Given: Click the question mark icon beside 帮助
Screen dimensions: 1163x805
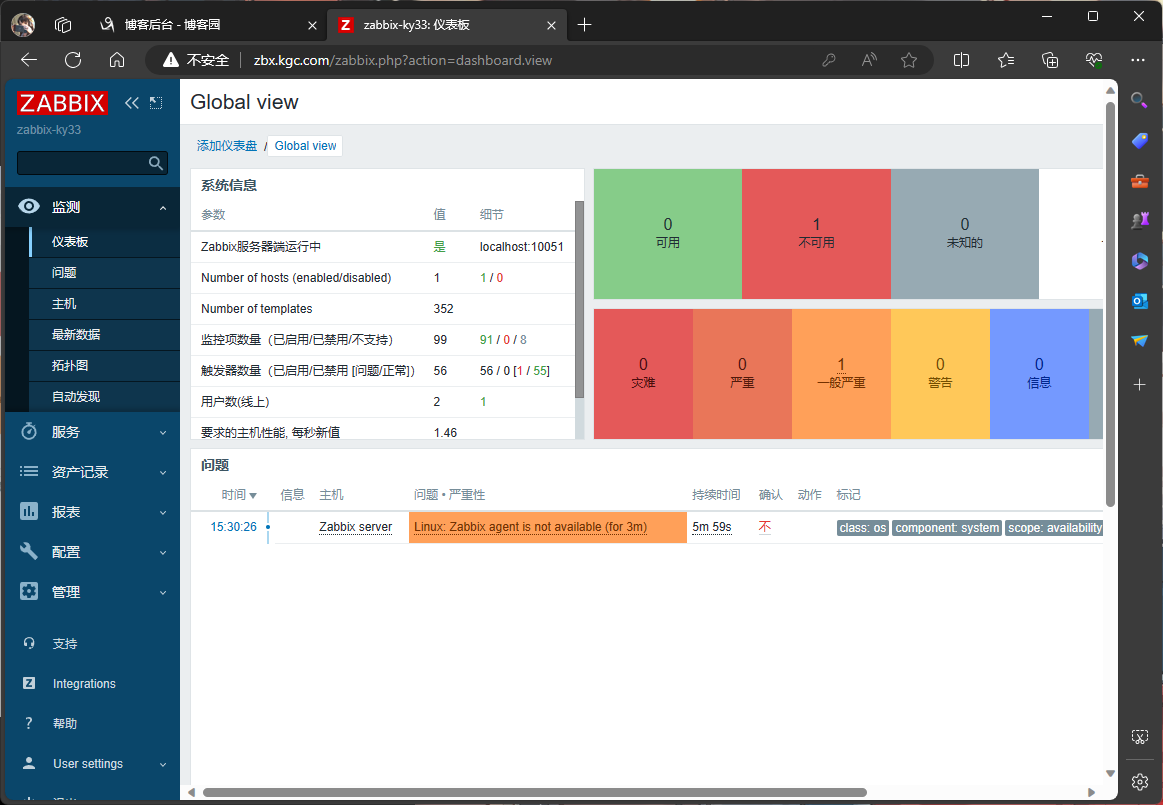Looking at the screenshot, I should coord(29,723).
